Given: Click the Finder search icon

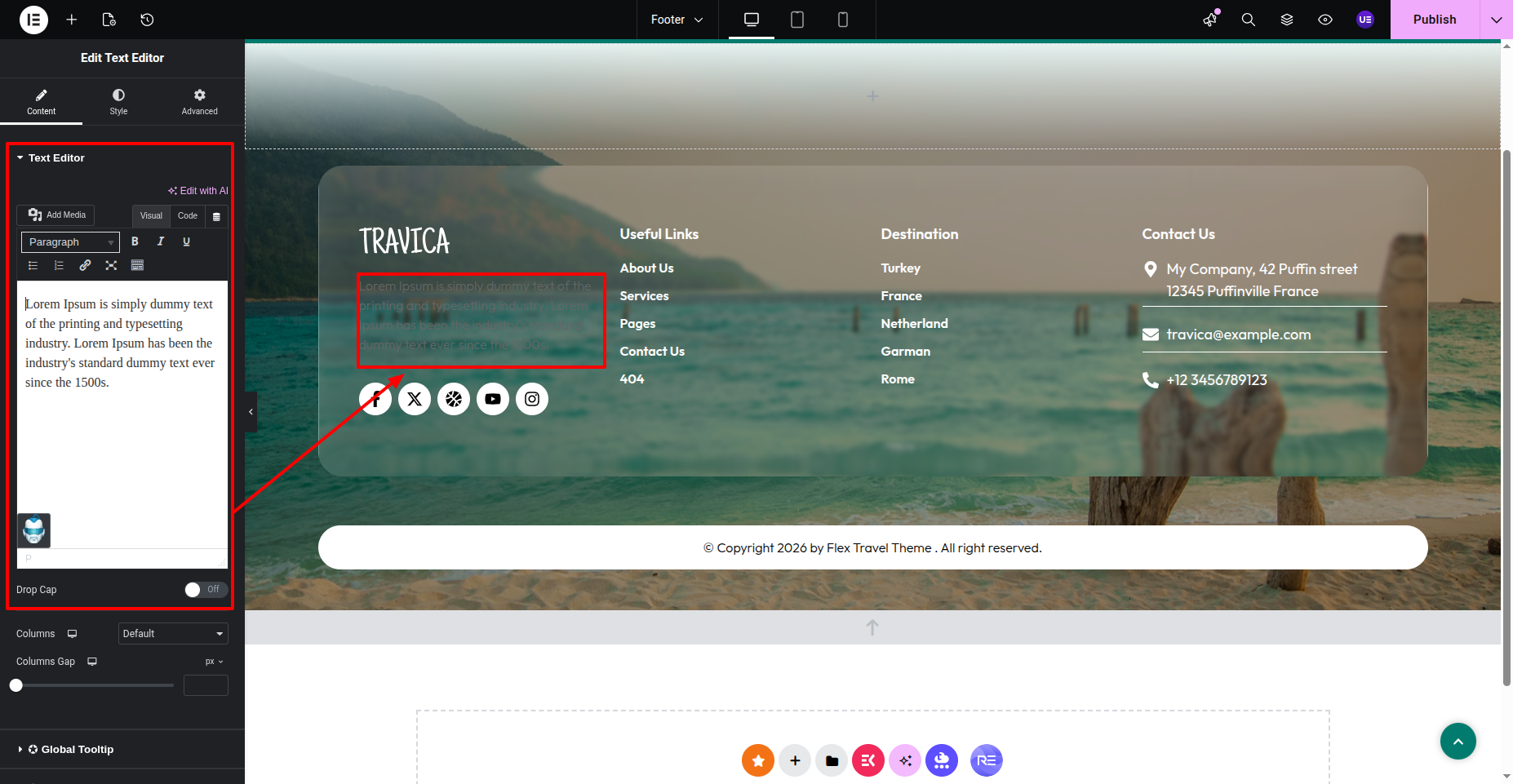Looking at the screenshot, I should point(1248,20).
